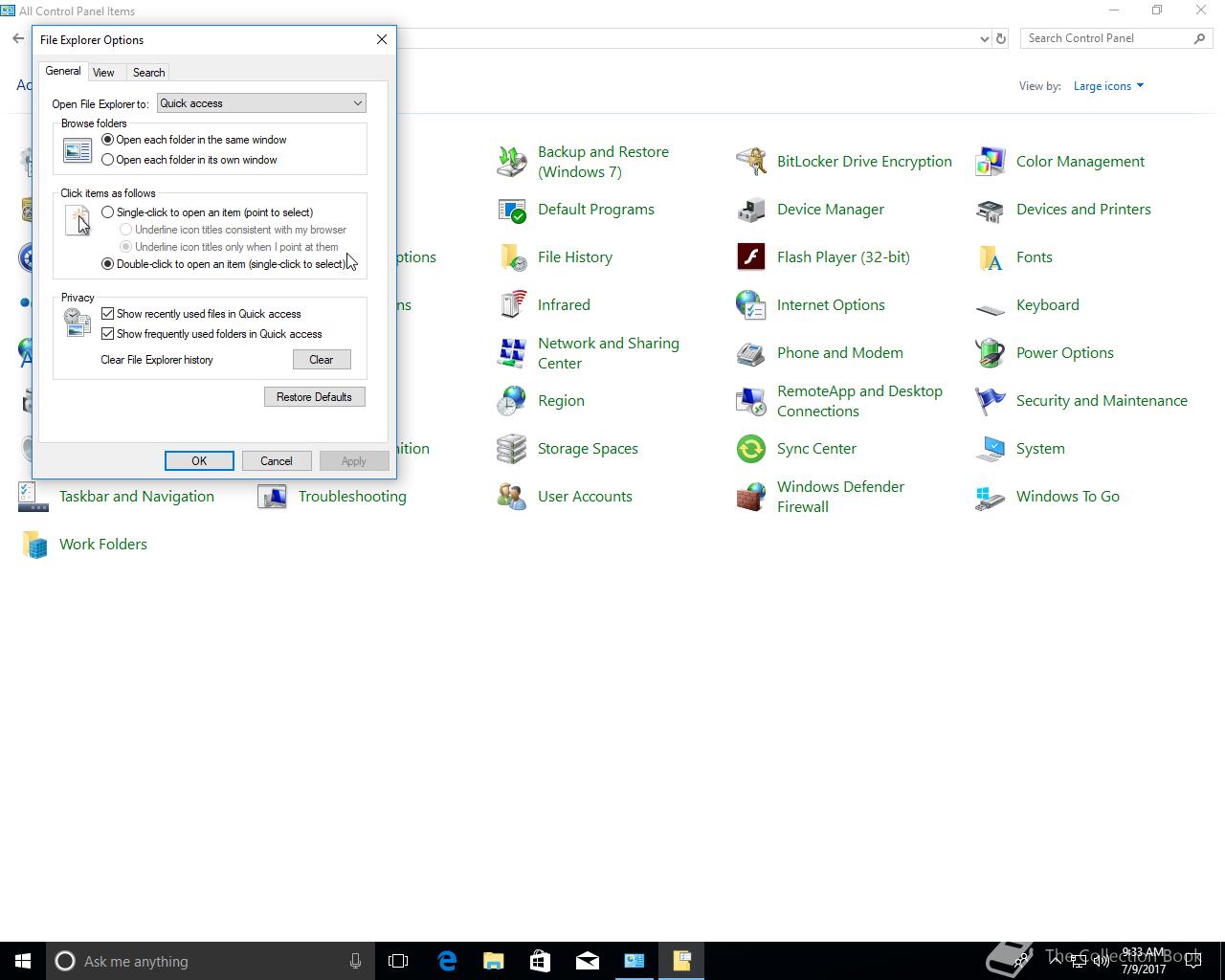The height and width of the screenshot is (980, 1225).
Task: Click the Default Programs icon
Action: [x=512, y=210]
